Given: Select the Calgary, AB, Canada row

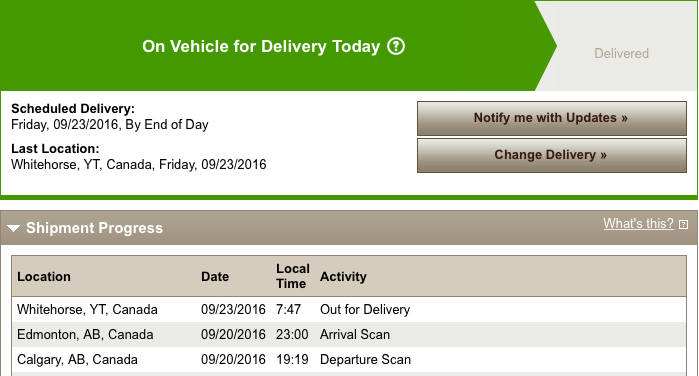Looking at the screenshot, I should click(349, 359).
